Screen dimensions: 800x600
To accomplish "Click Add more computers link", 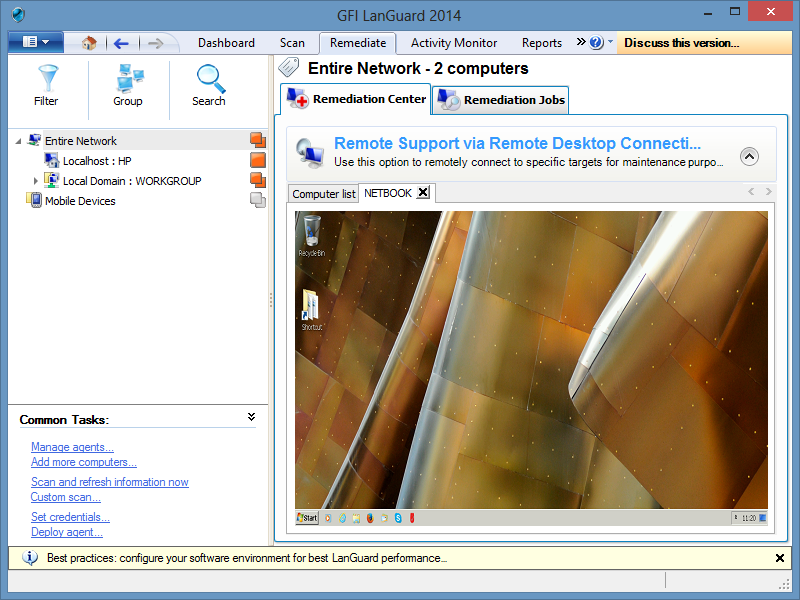I will coord(84,462).
